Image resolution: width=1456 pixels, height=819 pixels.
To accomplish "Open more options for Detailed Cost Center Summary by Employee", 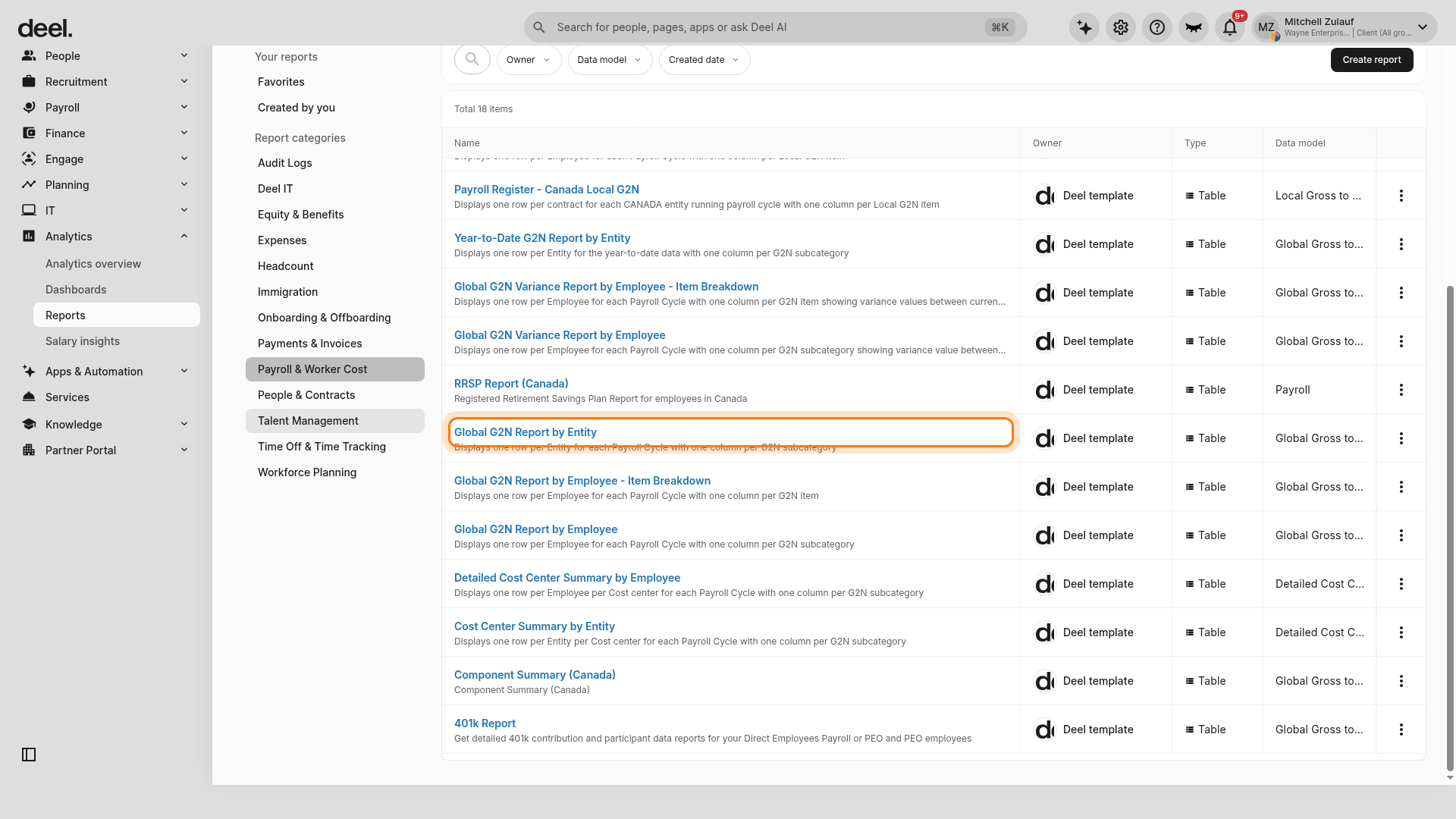I will [x=1401, y=584].
